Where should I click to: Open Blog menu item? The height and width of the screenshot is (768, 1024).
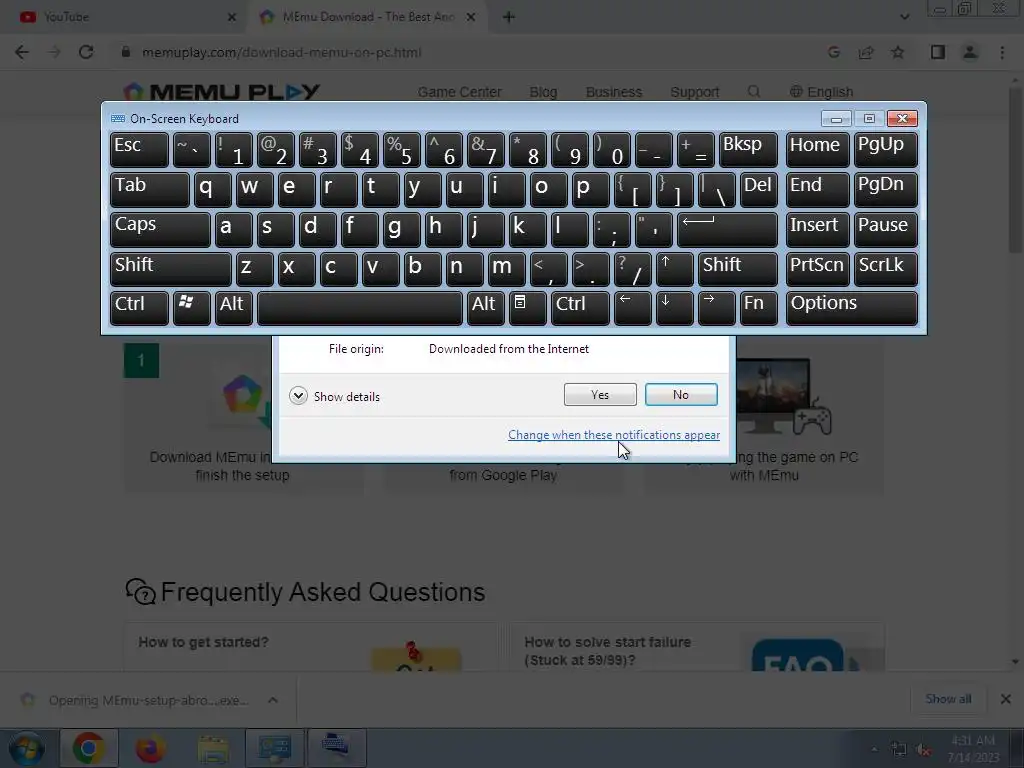(x=543, y=92)
